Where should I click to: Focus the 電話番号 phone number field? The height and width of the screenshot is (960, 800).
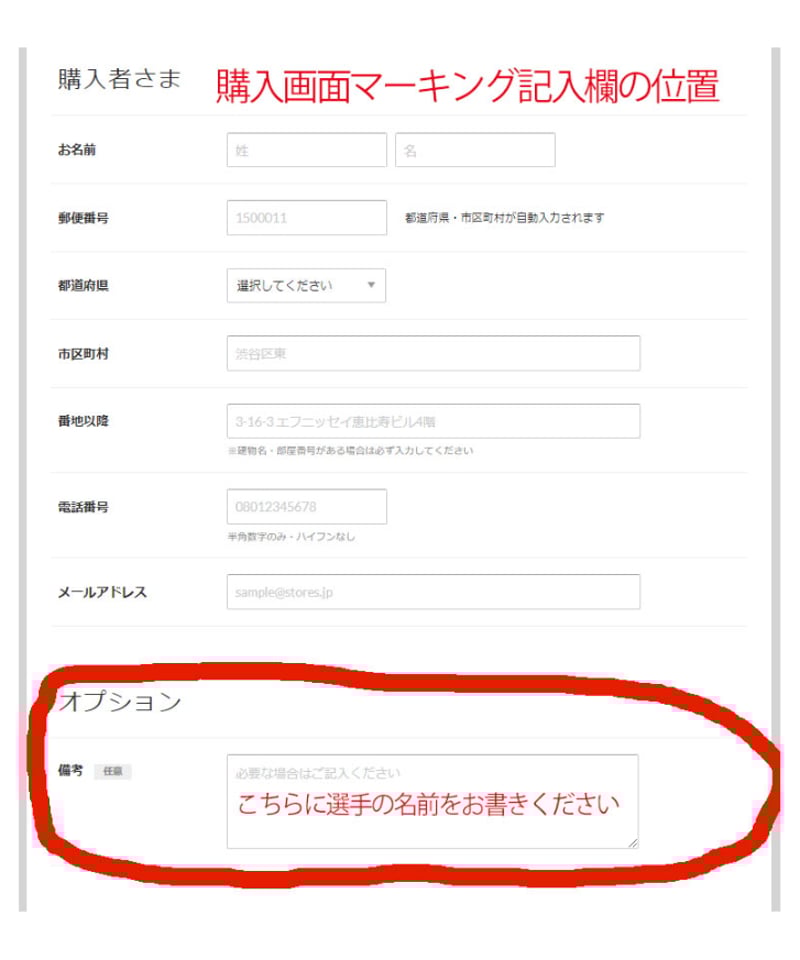[x=307, y=506]
